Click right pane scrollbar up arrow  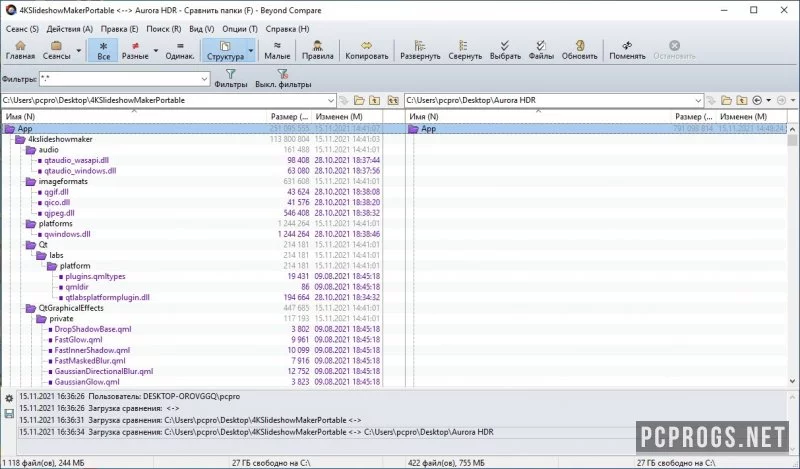[792, 129]
